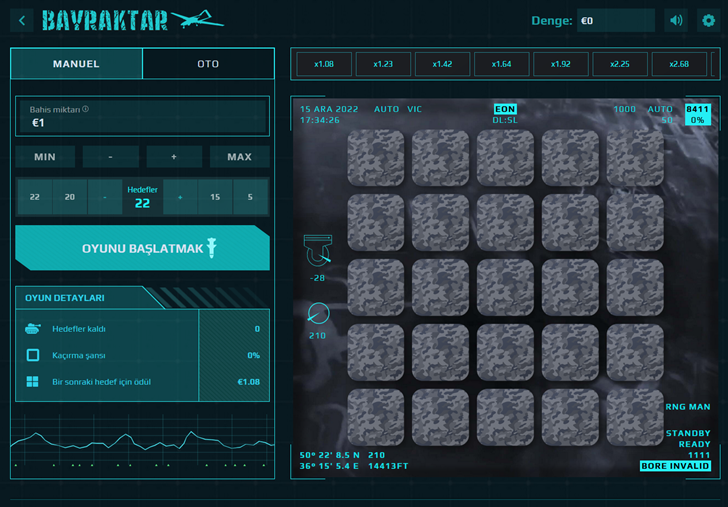Image resolution: width=728 pixels, height=507 pixels.
Task: Select the 5 targets preset
Action: pos(250,197)
